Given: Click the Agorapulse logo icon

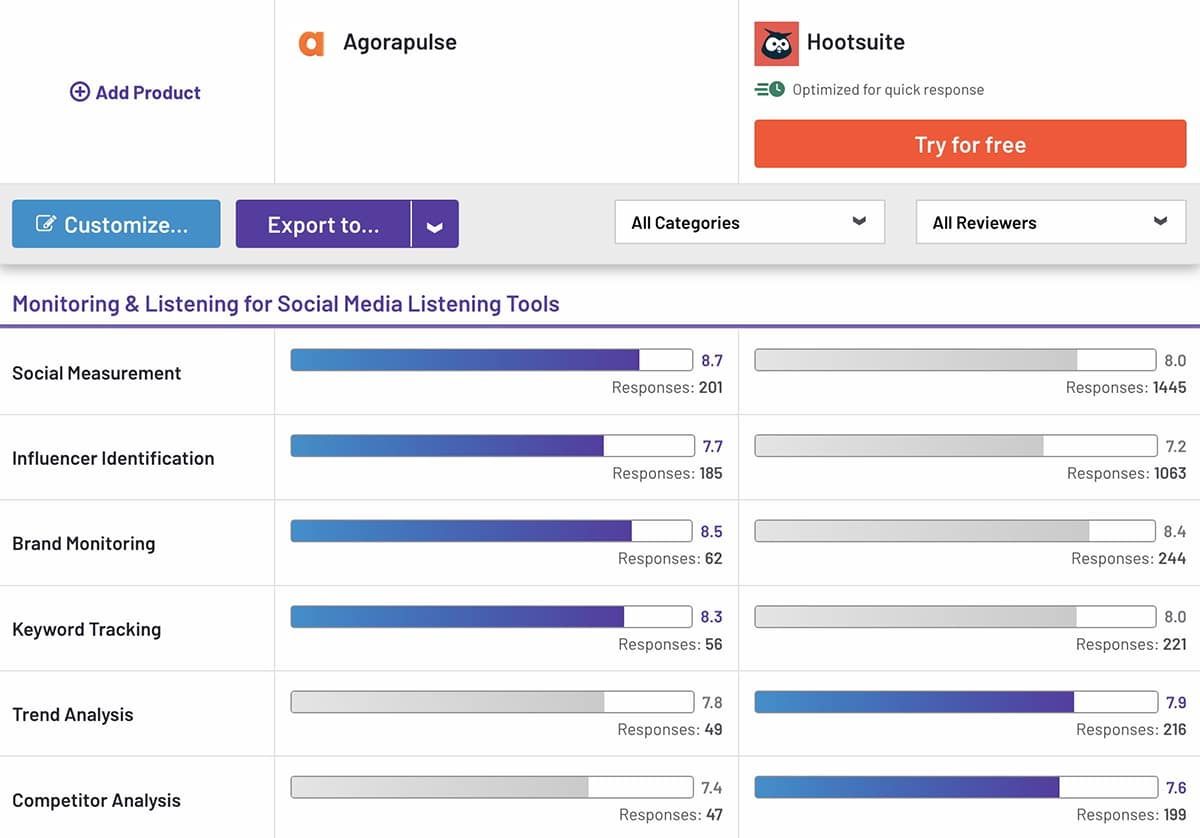Looking at the screenshot, I should [311, 43].
